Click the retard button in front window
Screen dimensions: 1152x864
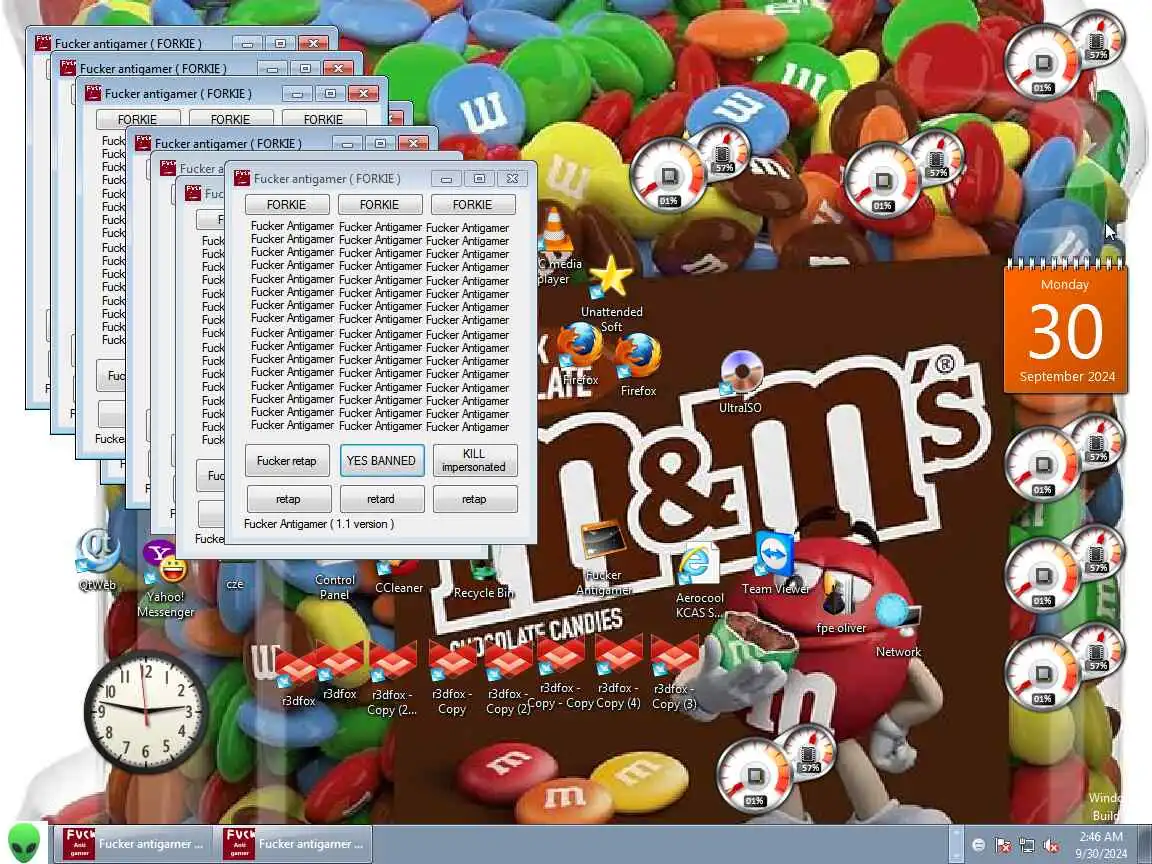(x=381, y=499)
